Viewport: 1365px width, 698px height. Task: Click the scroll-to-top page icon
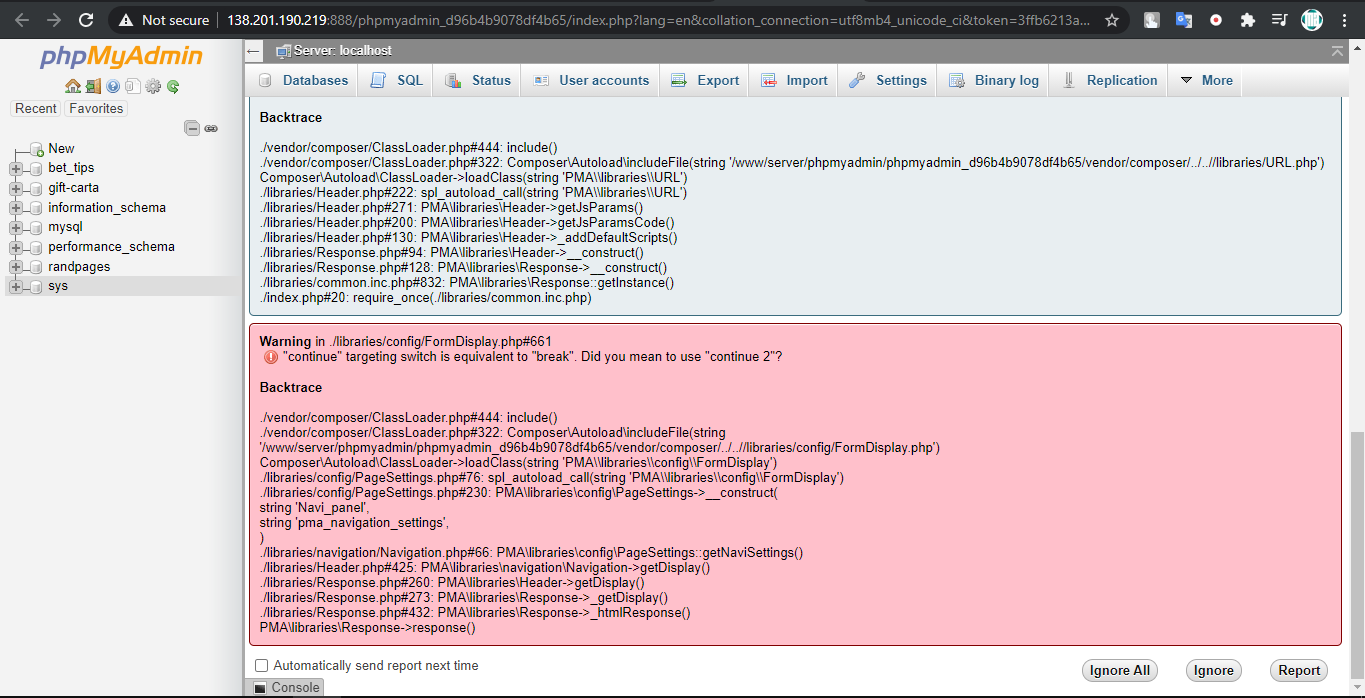pos(1338,50)
